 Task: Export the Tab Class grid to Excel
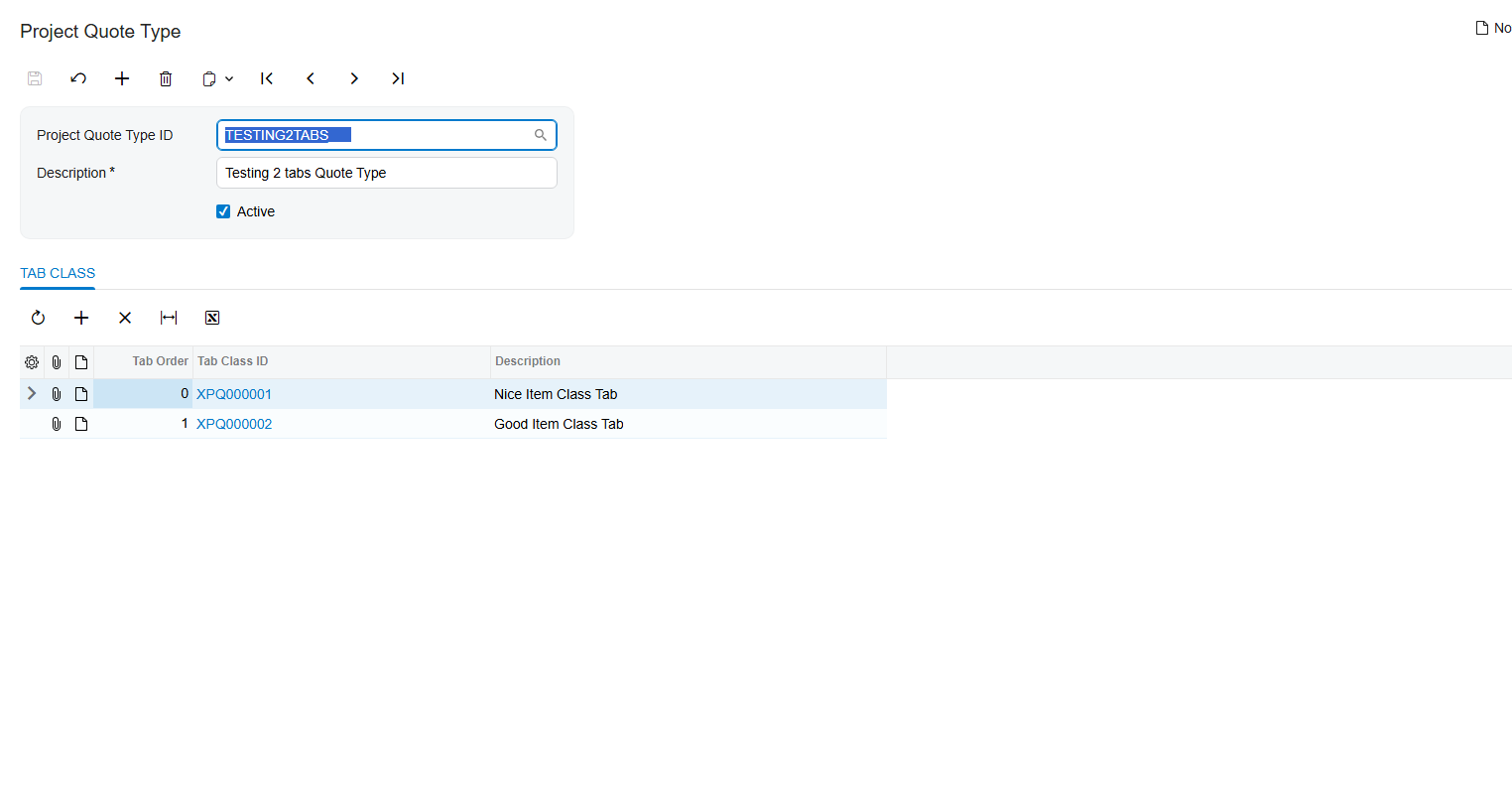point(212,318)
